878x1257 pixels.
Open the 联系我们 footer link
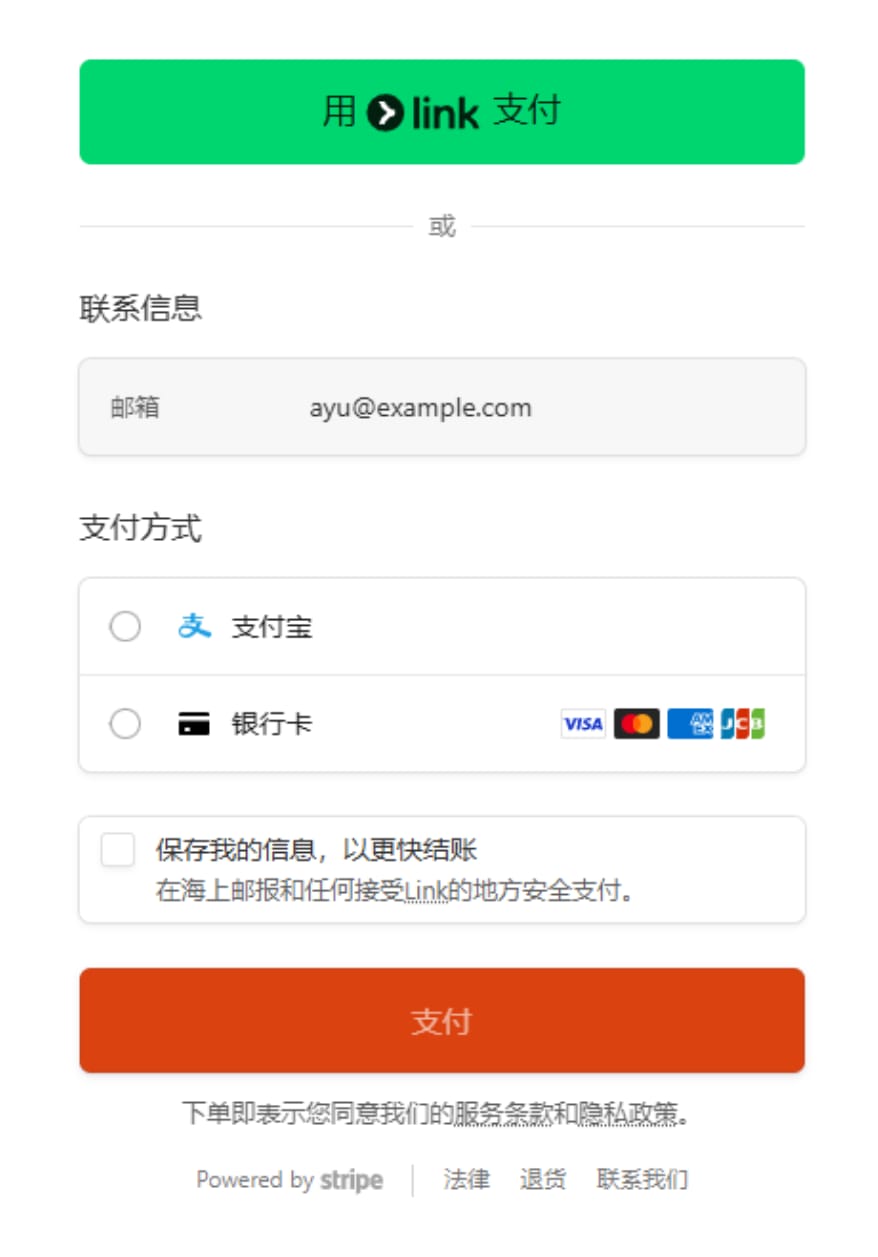tap(642, 1180)
